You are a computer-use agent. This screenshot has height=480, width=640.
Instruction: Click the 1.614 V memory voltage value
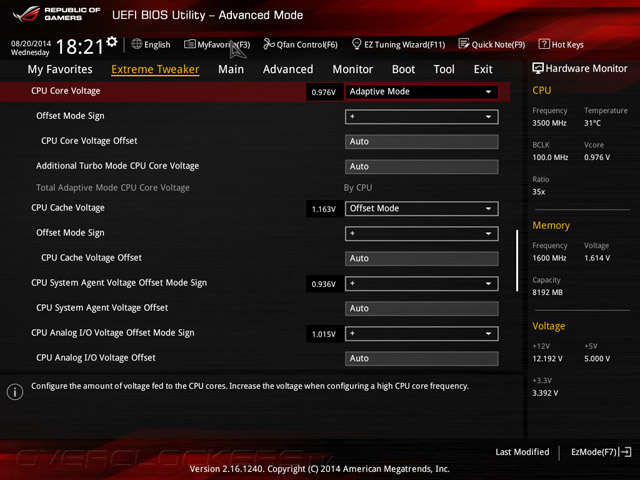point(597,258)
